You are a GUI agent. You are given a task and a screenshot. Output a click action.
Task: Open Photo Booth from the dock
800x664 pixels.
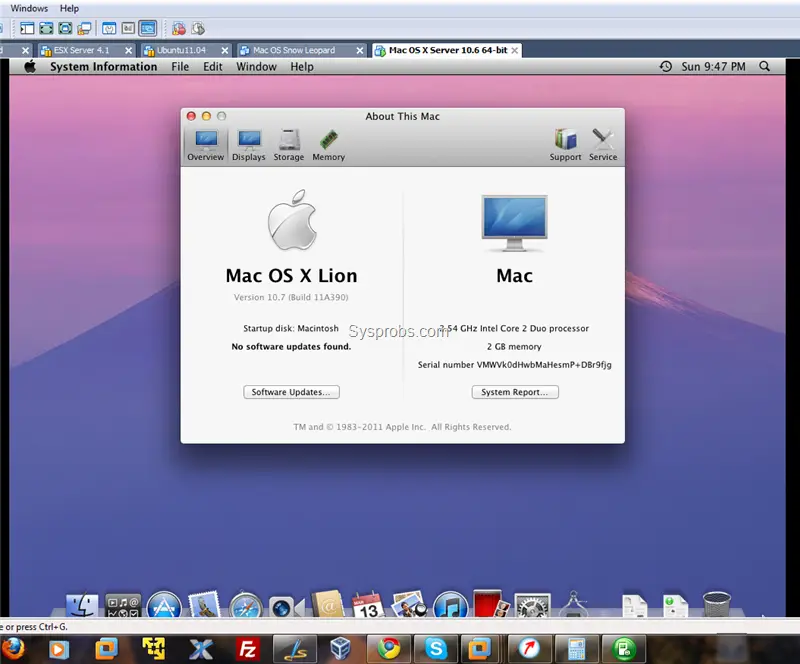490,604
